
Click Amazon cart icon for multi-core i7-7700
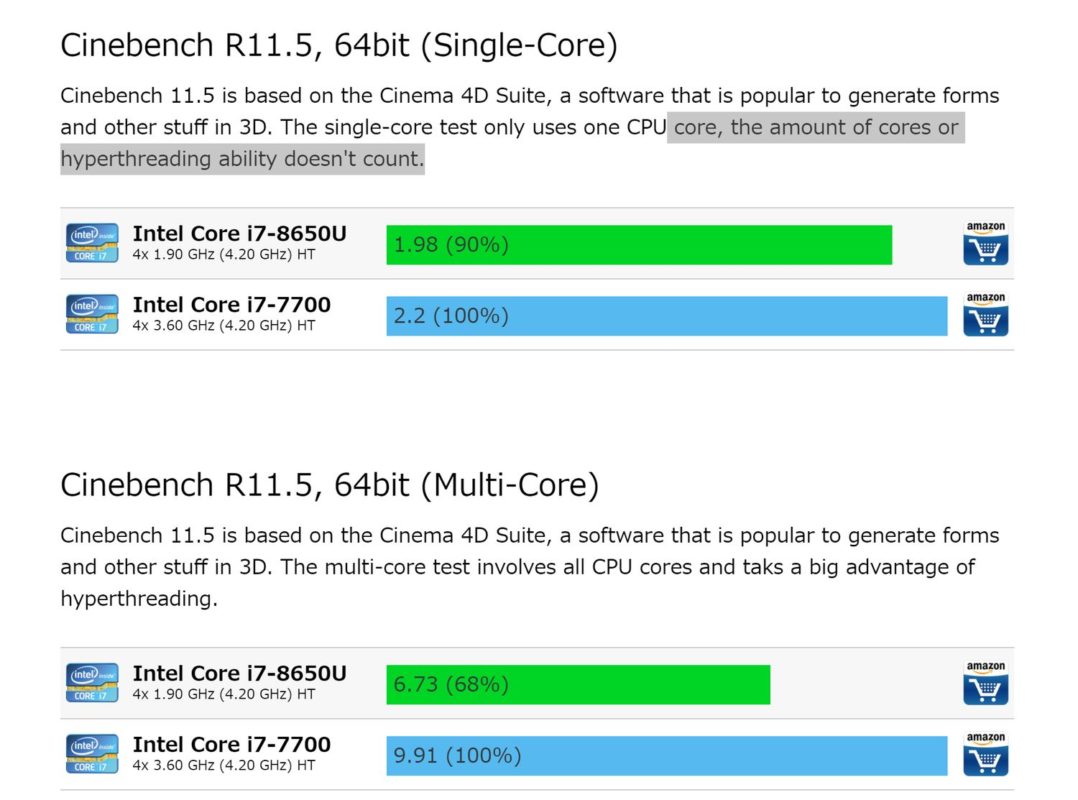tap(985, 755)
